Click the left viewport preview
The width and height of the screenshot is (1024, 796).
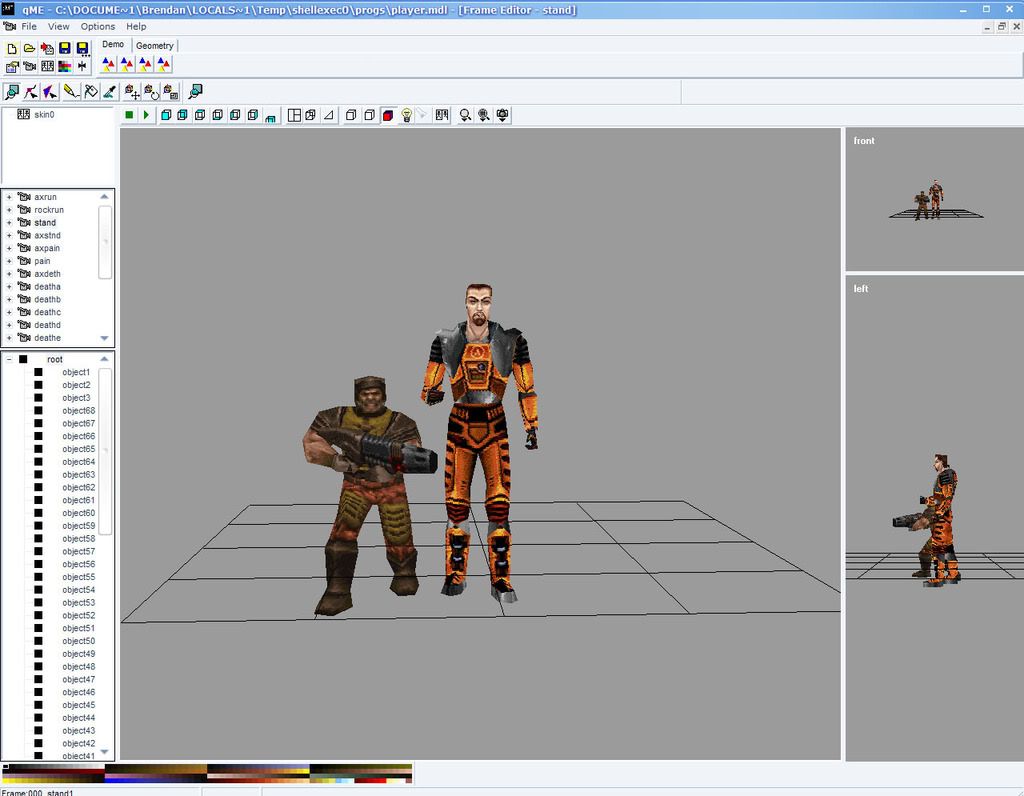935,518
